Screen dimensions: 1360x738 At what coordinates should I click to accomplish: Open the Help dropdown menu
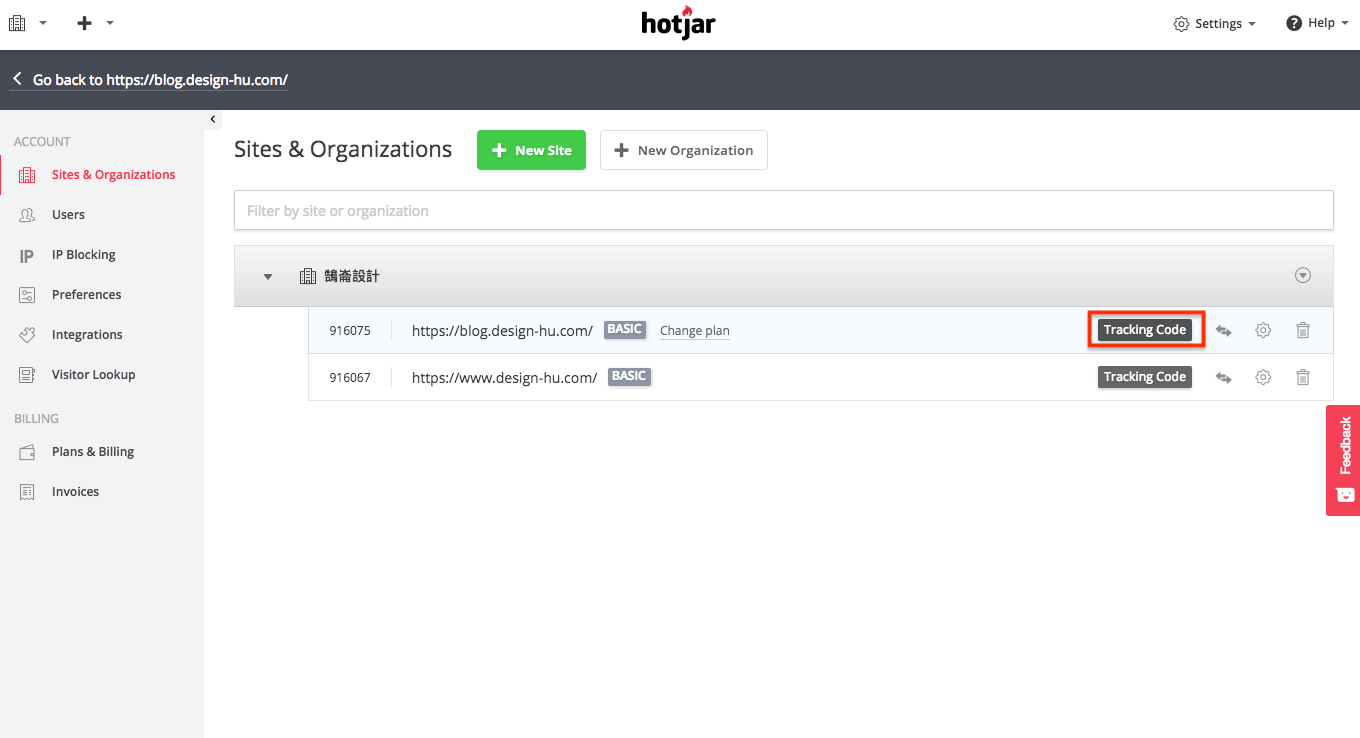pyautogui.click(x=1317, y=23)
